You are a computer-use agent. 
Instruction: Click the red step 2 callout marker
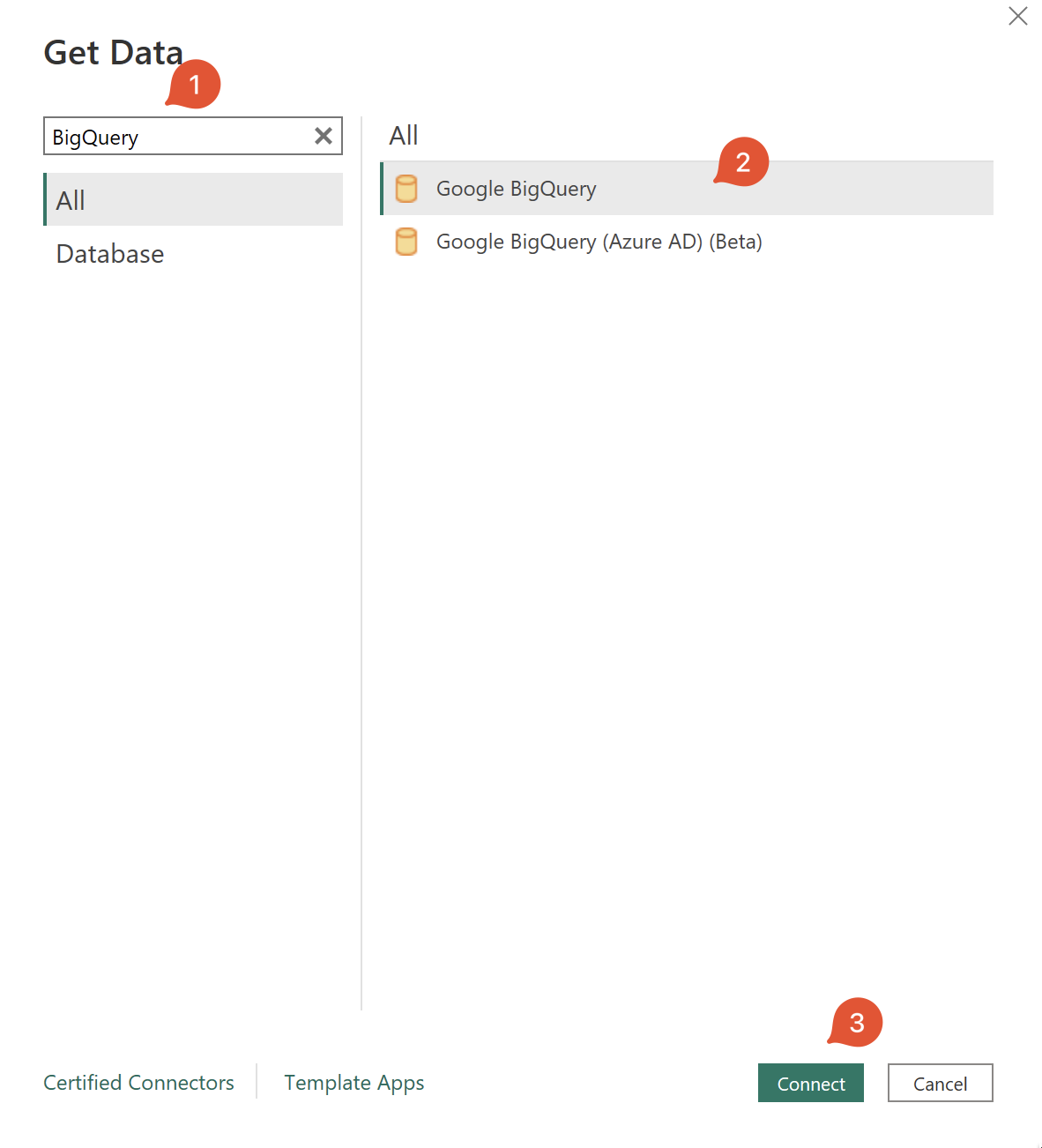pyautogui.click(x=742, y=162)
